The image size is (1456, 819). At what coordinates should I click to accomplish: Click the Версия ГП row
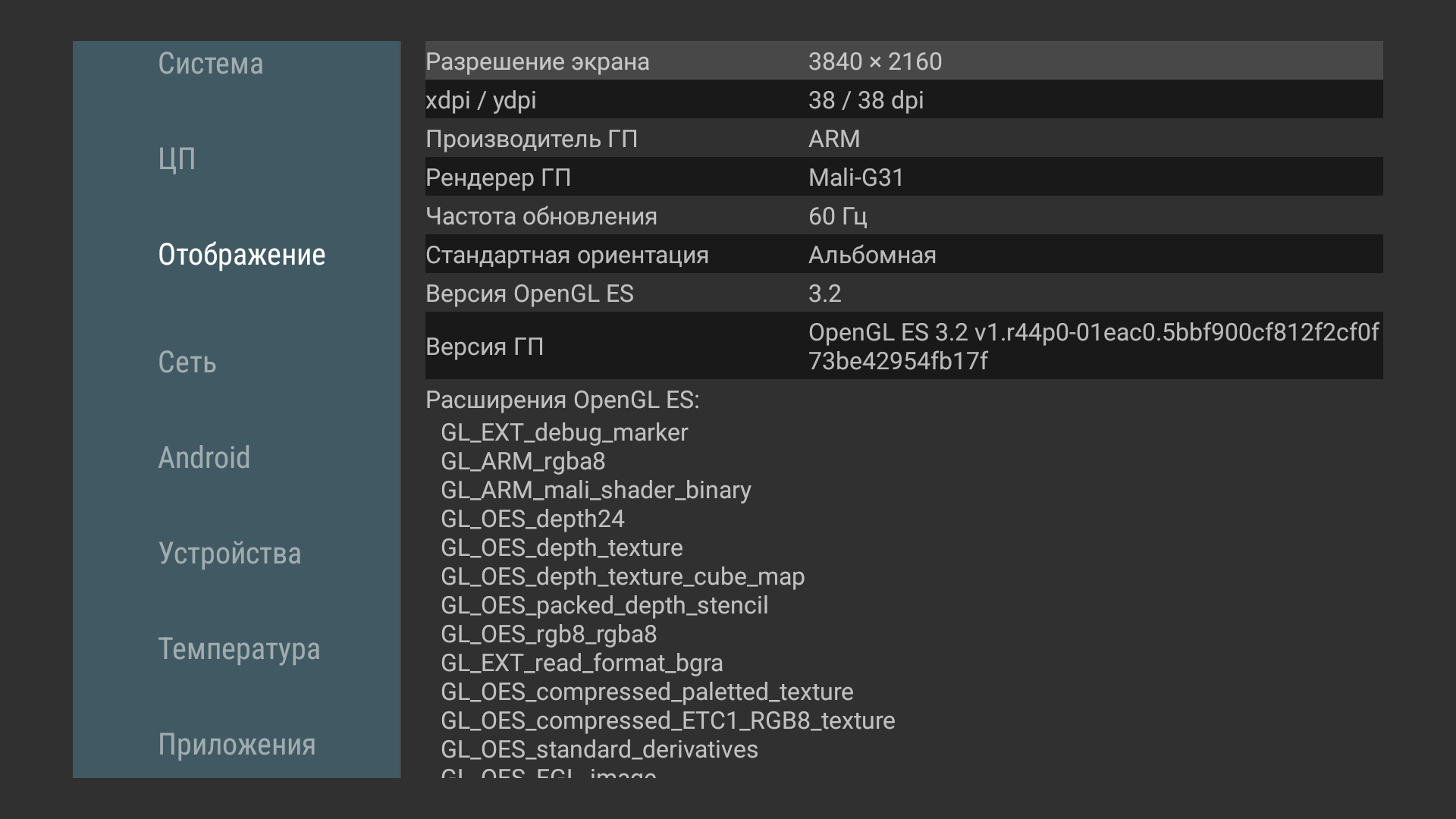click(902, 346)
